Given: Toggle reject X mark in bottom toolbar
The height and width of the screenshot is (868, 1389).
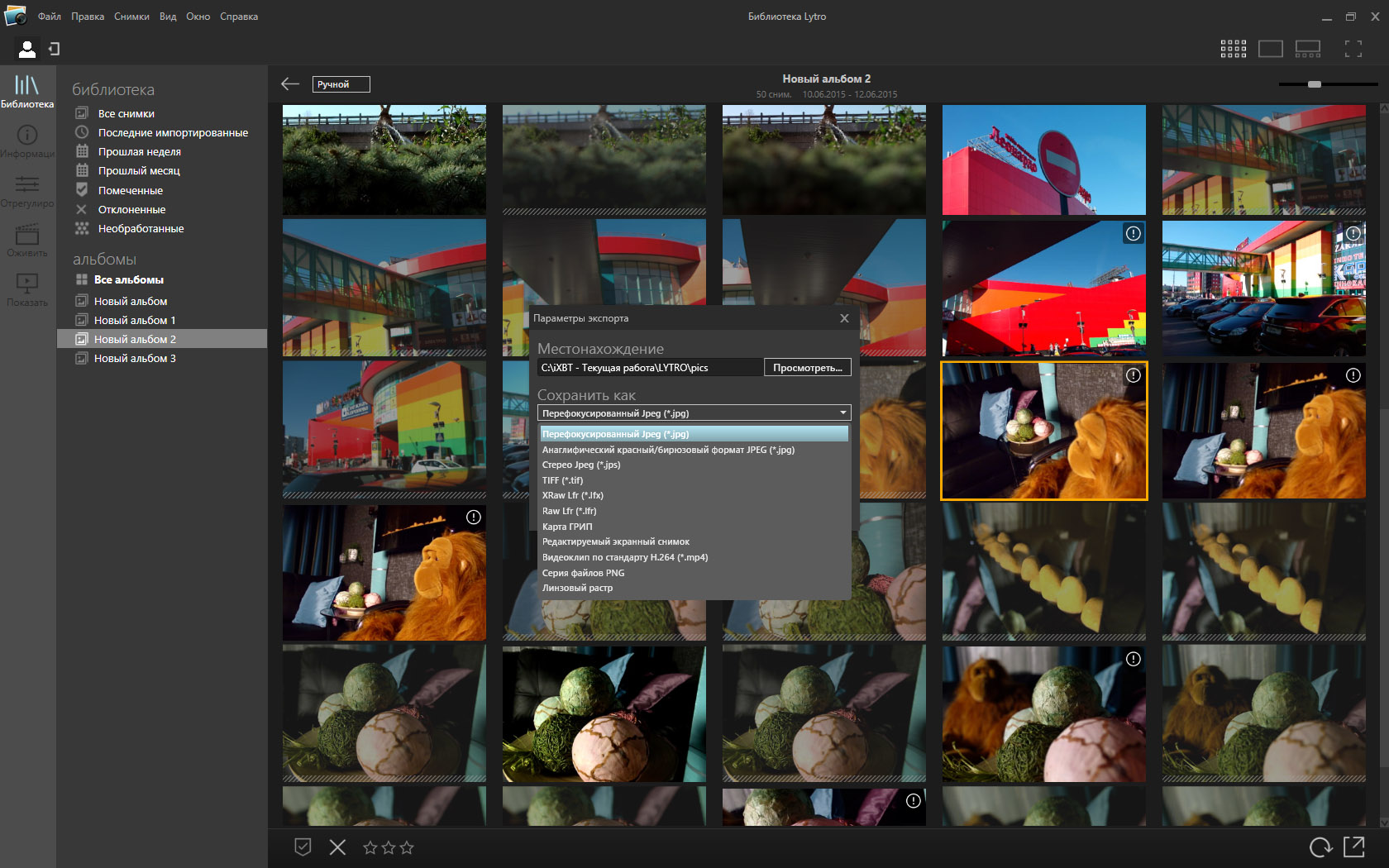Looking at the screenshot, I should [x=337, y=847].
